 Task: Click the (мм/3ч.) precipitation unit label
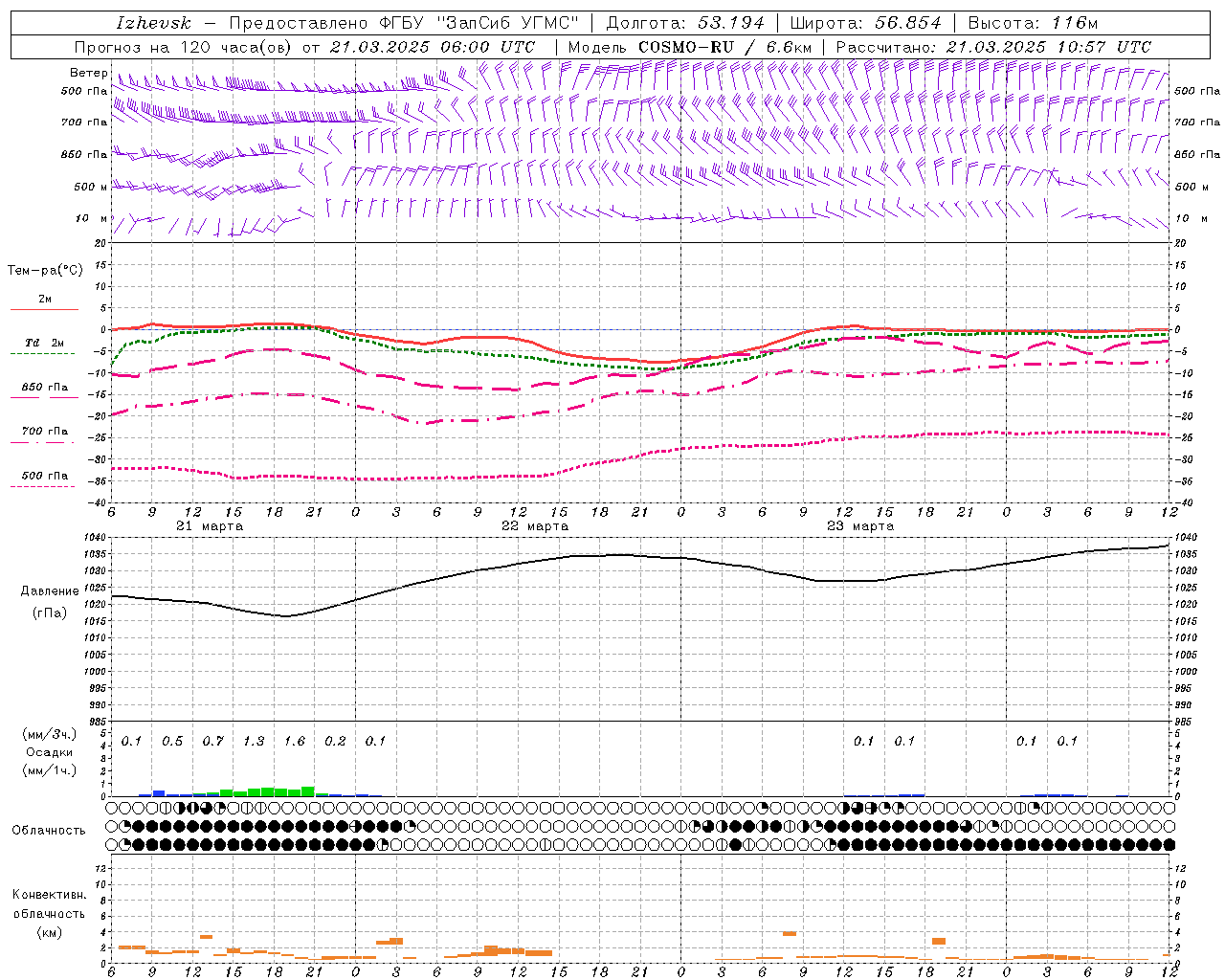(x=50, y=734)
